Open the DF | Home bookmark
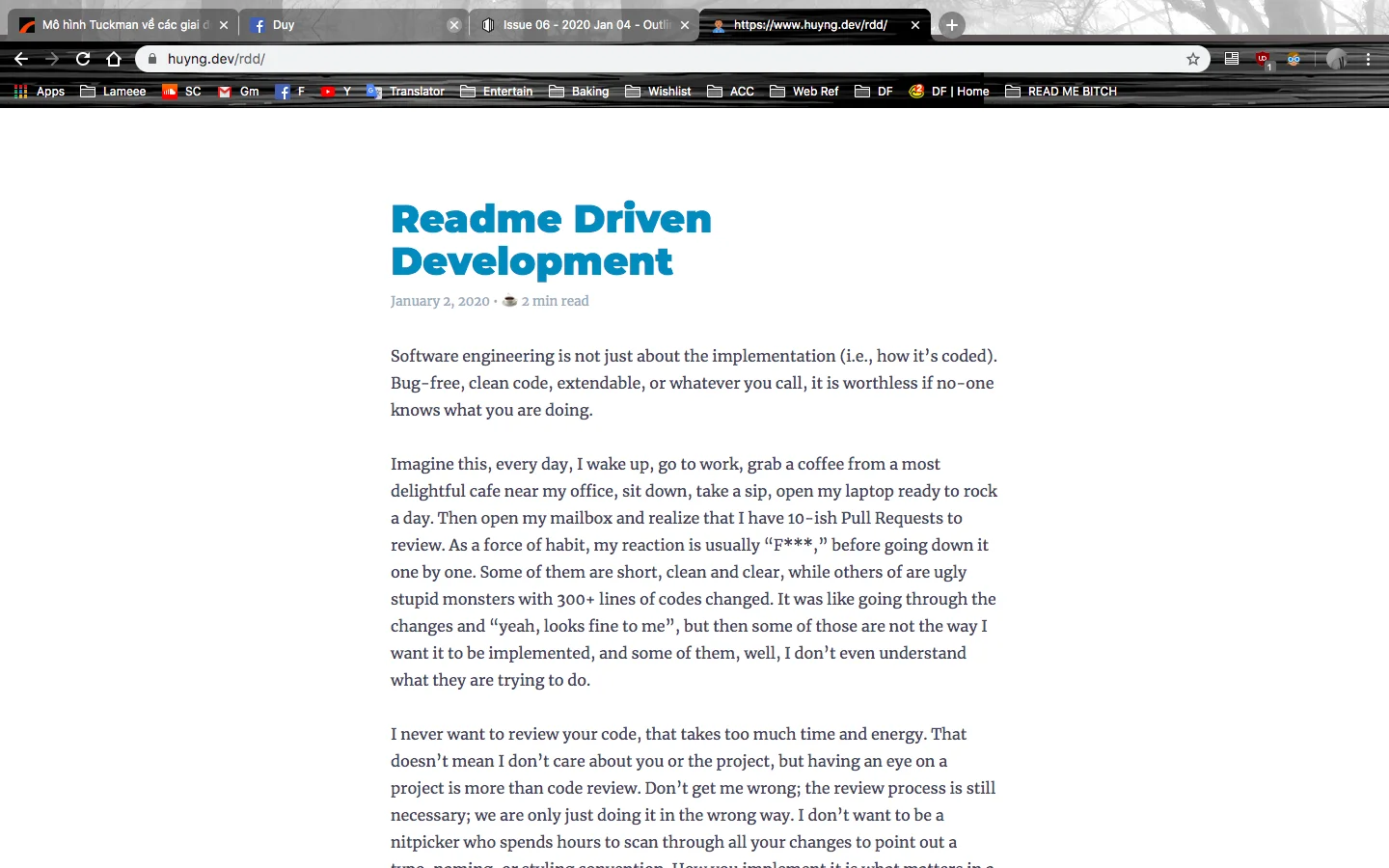Screen dimensions: 1389x868 point(949,92)
